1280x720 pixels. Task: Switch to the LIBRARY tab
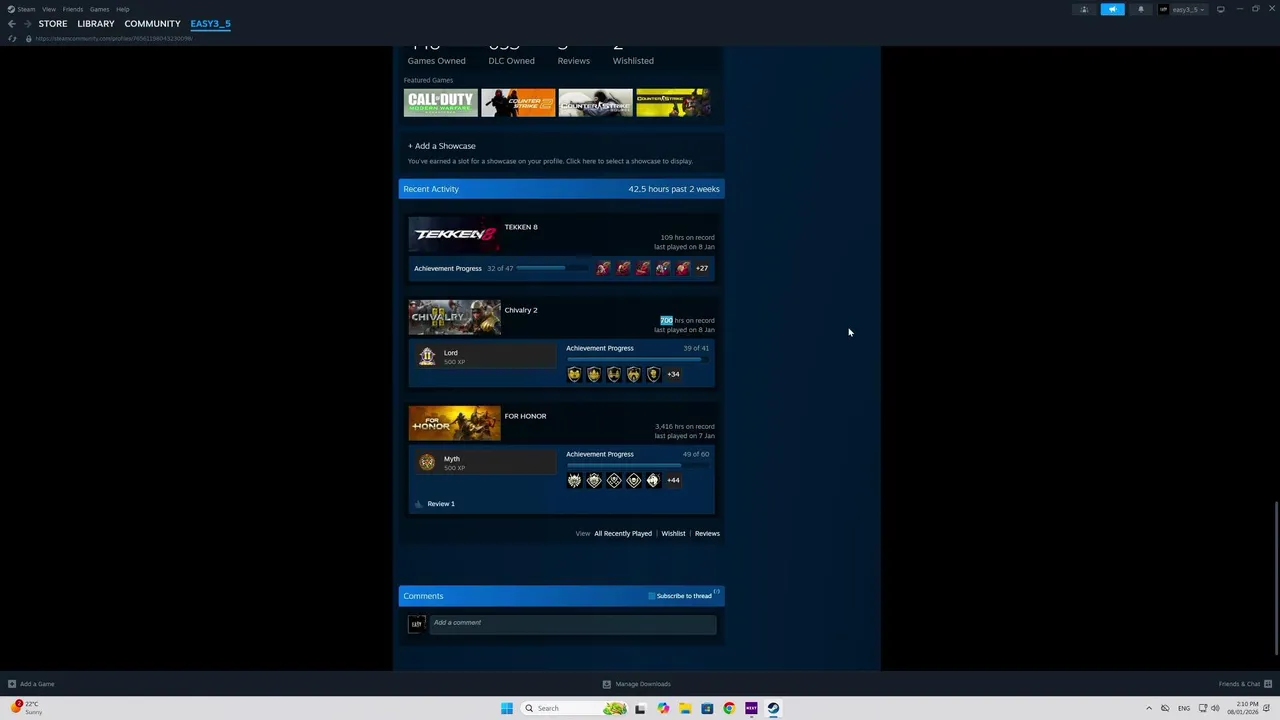click(96, 24)
